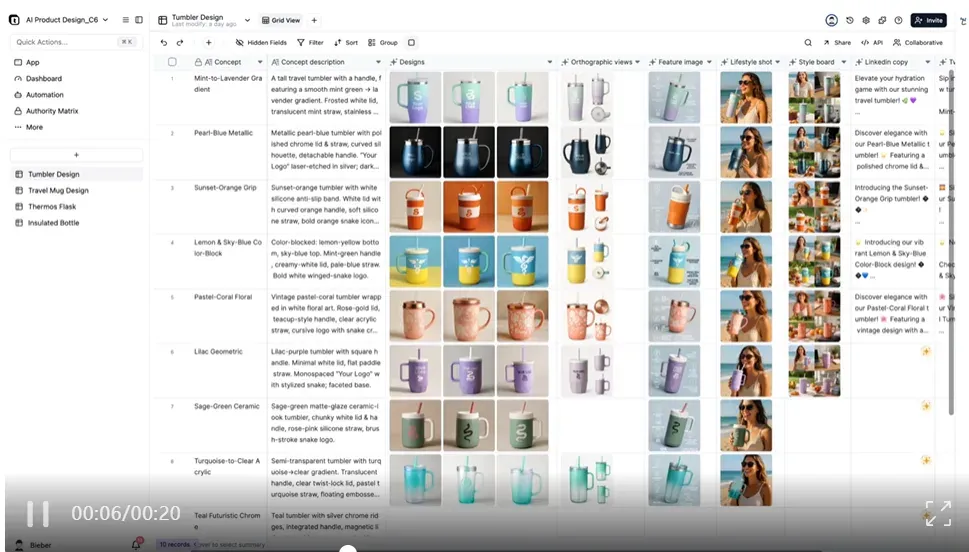Click the AI generate sparkle in Sage-Green Ceramic row
This screenshot has width=969, height=552.
coord(926,406)
